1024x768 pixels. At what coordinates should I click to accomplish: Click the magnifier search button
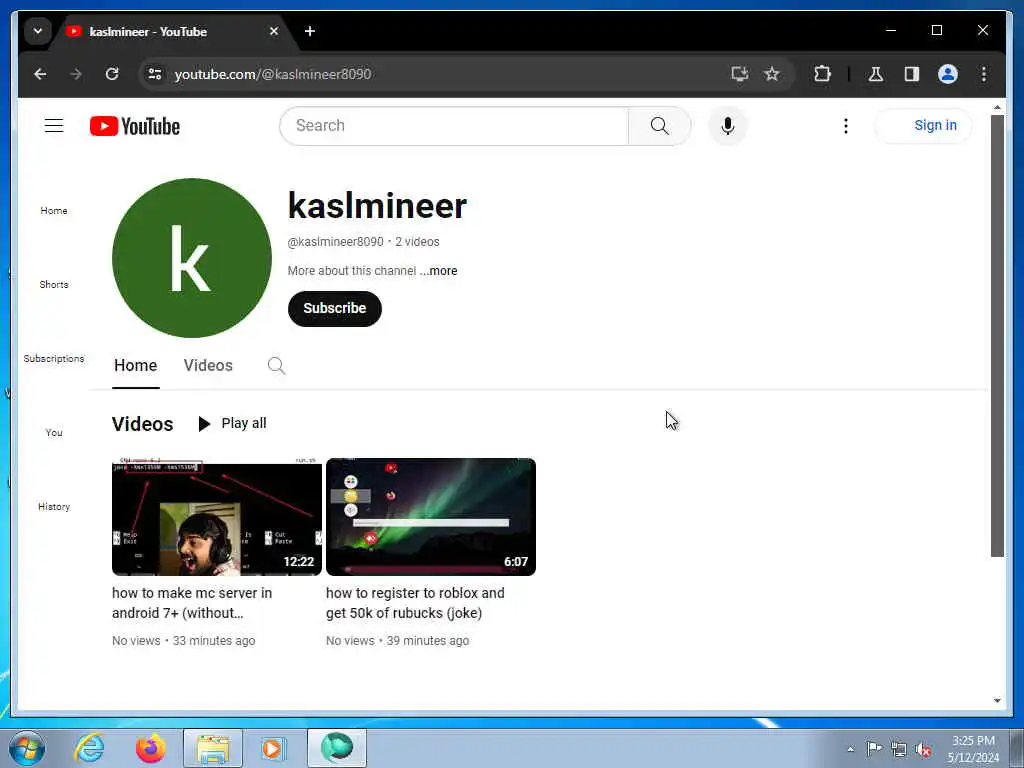660,125
